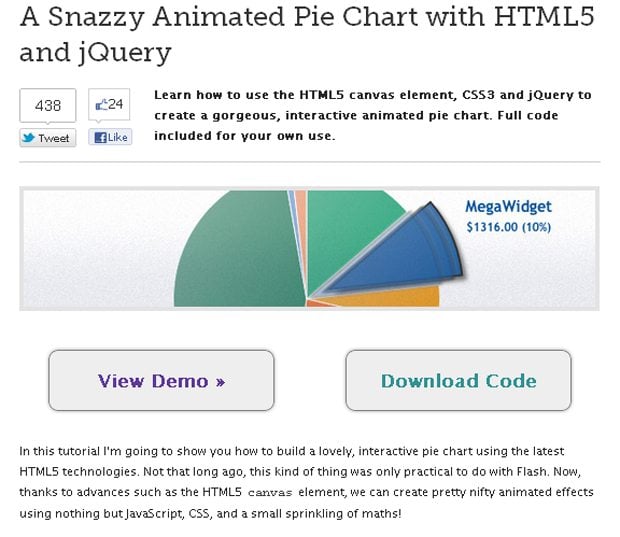This screenshot has width=620, height=537.
Task: Click the Download Code button
Action: point(458,380)
